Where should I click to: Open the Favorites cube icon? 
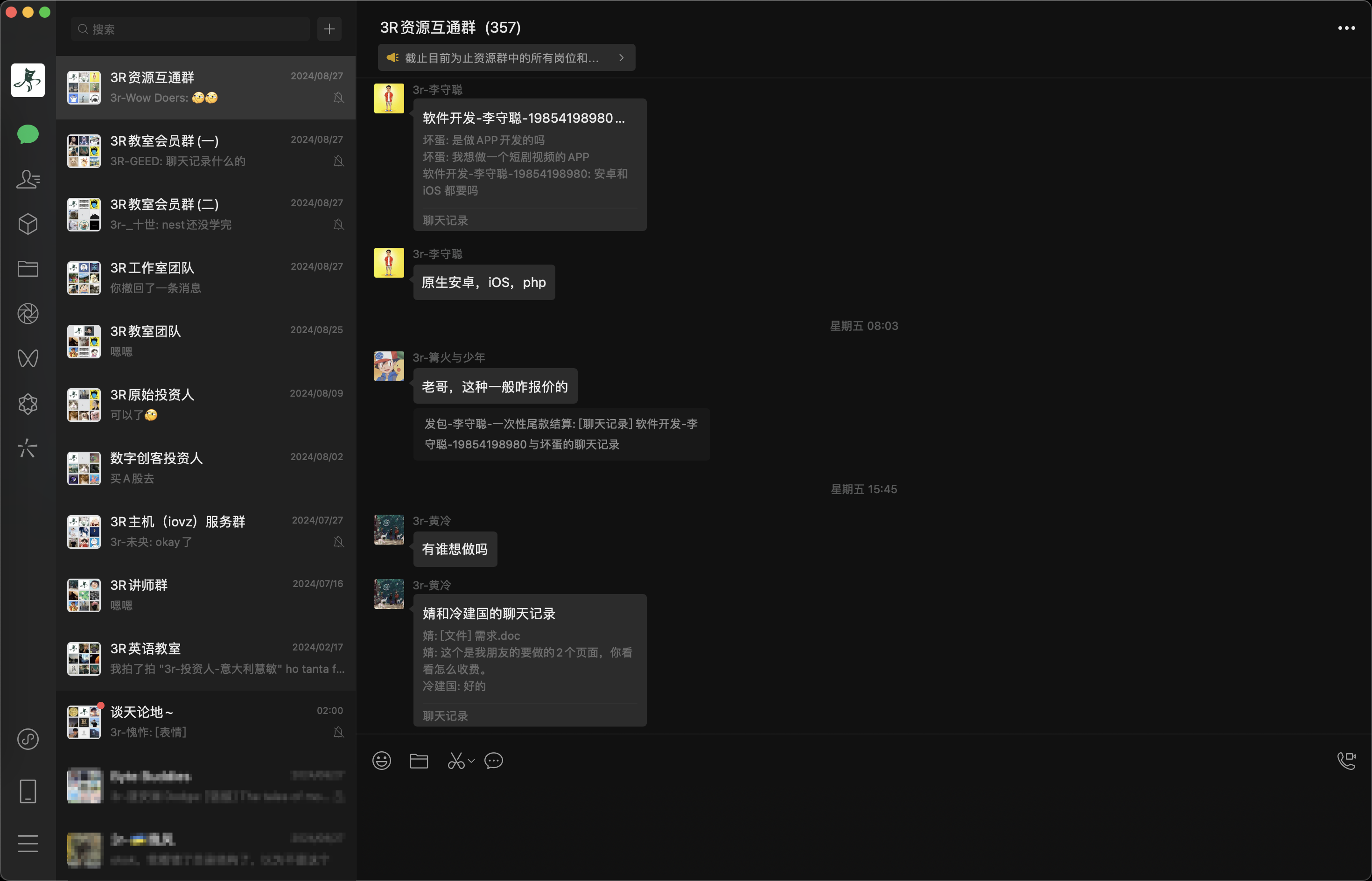[x=28, y=224]
